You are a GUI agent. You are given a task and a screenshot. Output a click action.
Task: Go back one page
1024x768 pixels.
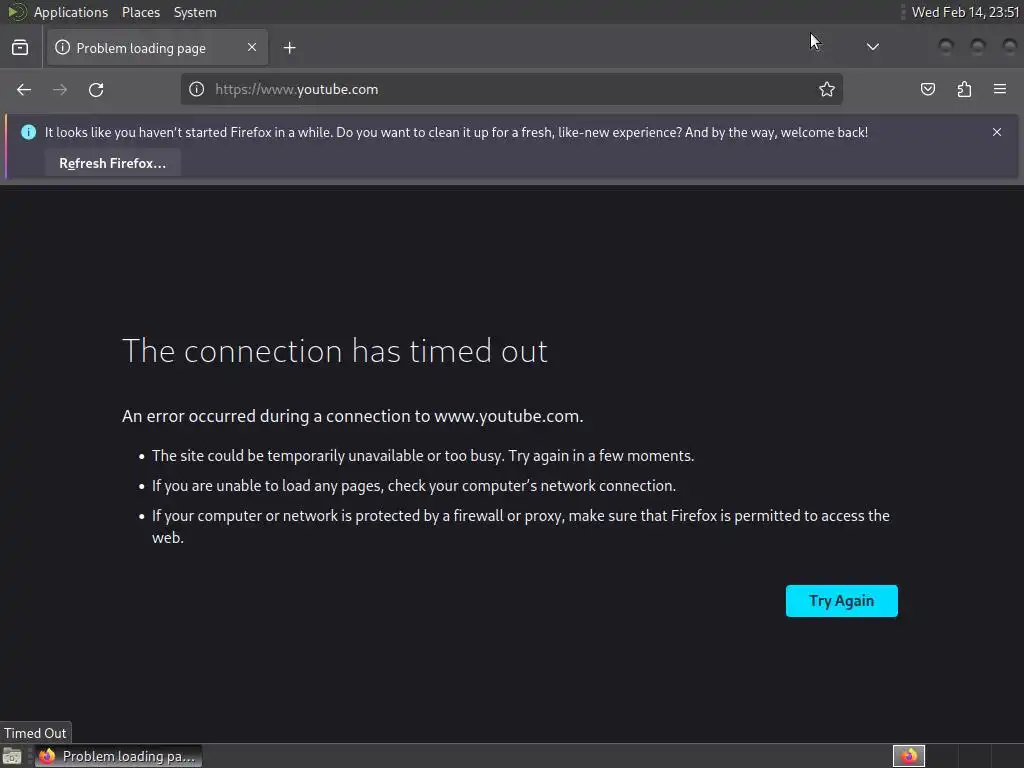24,89
